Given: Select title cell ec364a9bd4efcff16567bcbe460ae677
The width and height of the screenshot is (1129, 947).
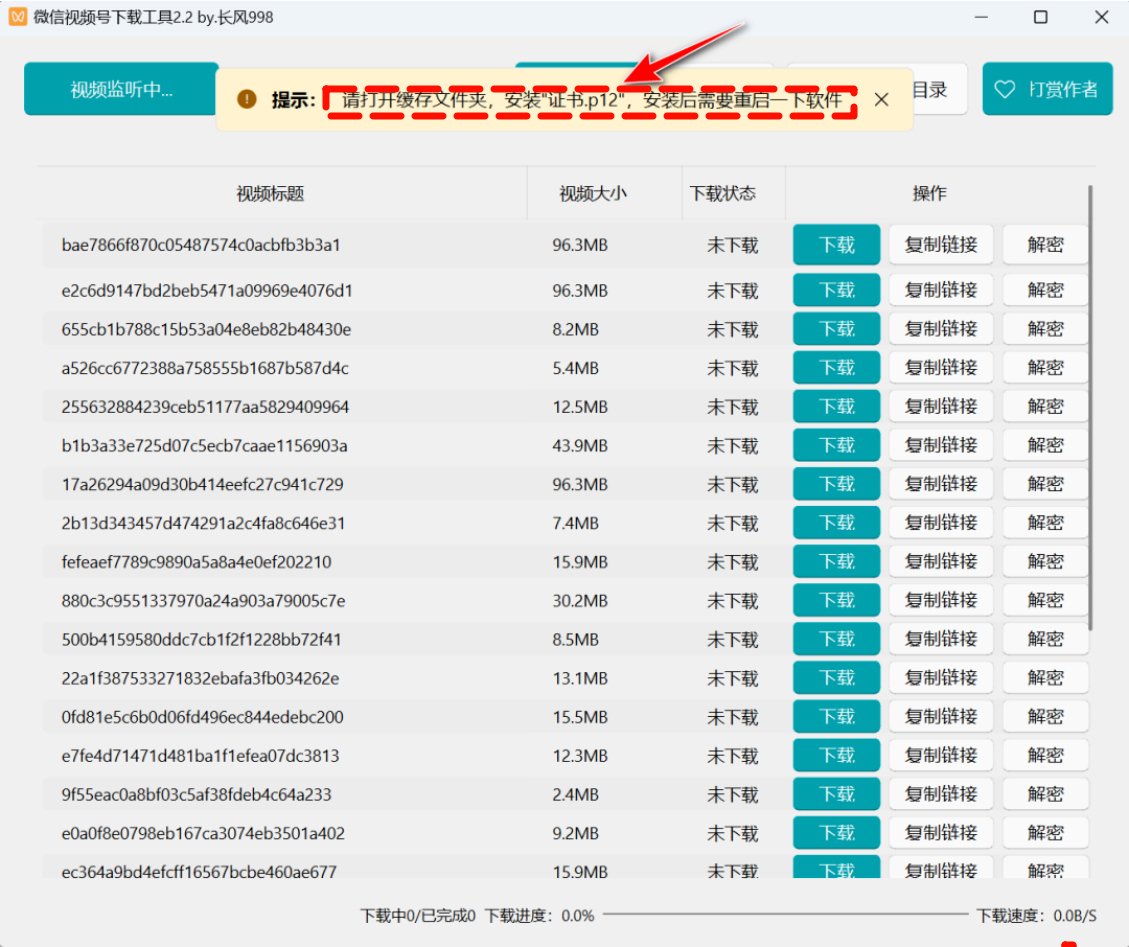Looking at the screenshot, I should (x=199, y=872).
